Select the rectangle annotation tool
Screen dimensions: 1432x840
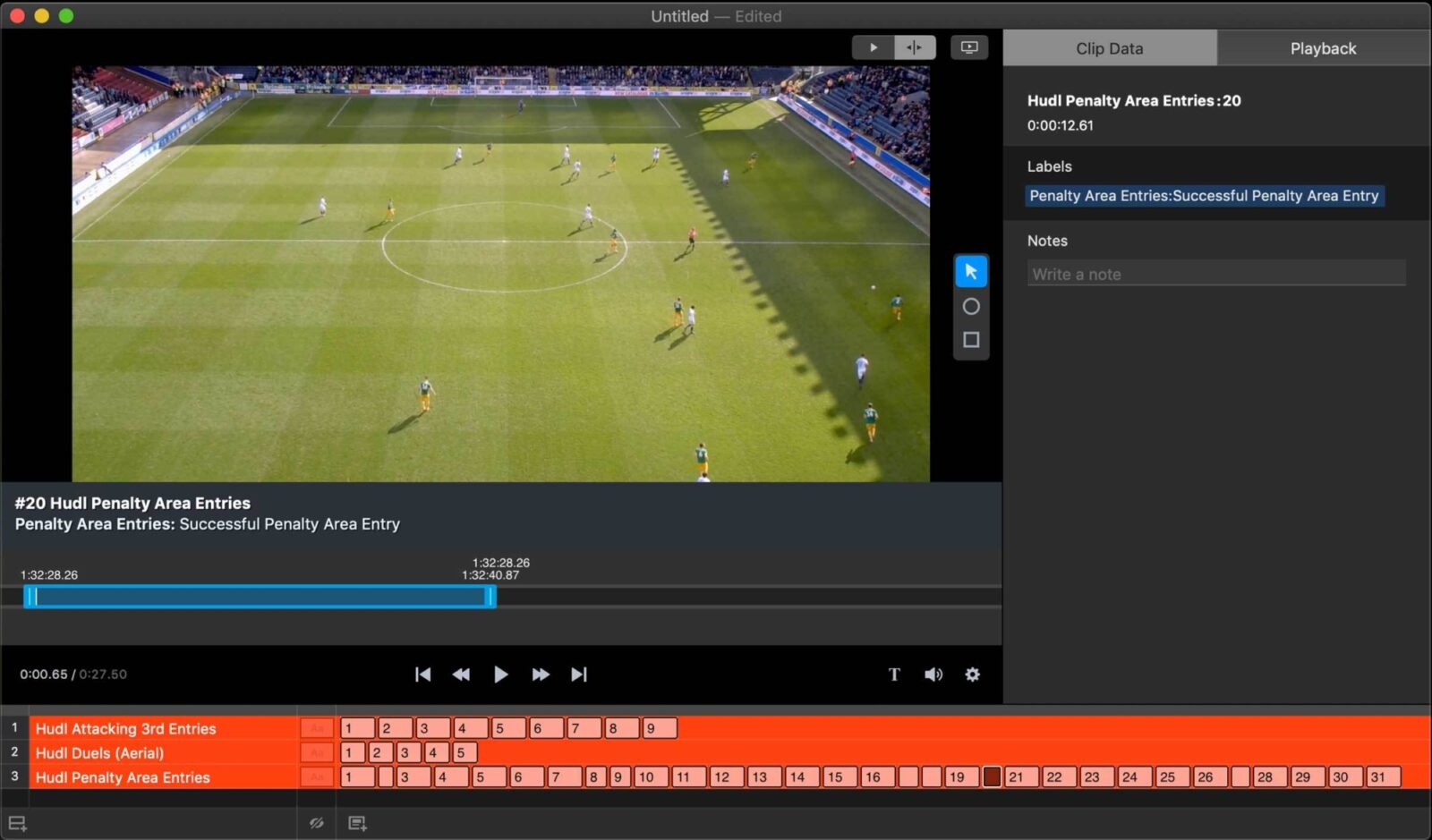coord(970,339)
